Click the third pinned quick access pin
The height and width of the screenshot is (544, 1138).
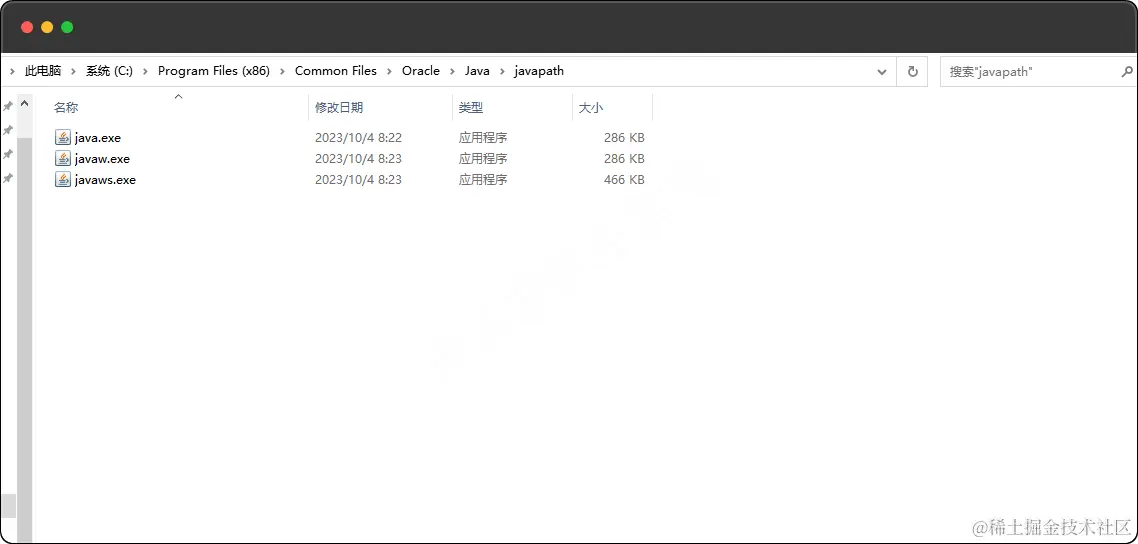coord(8,154)
